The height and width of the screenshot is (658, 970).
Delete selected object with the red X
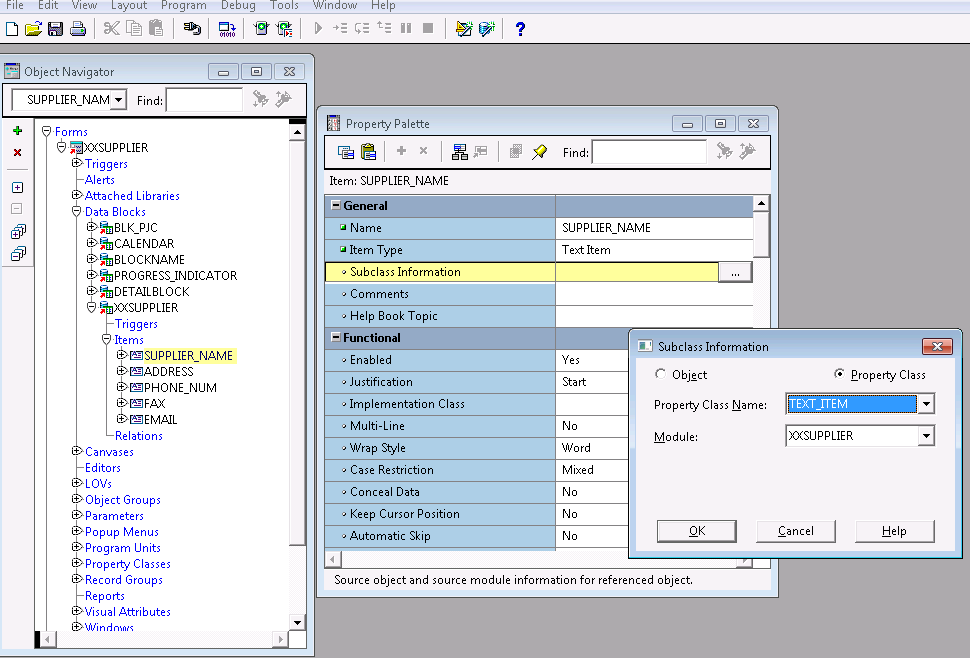(17, 153)
